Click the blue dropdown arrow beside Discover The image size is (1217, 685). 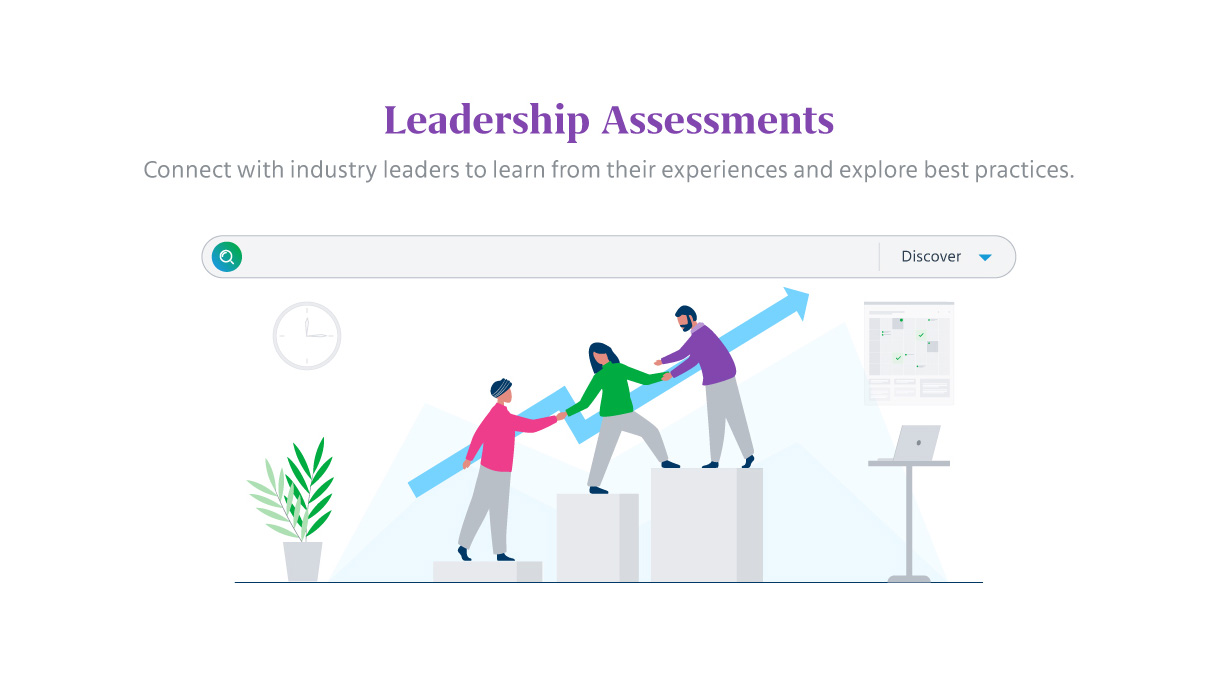(x=985, y=257)
